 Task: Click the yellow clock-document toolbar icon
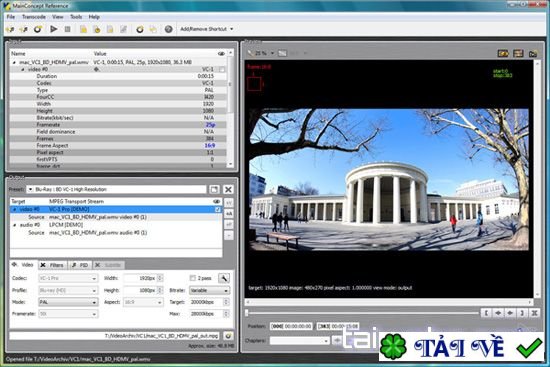point(97,29)
